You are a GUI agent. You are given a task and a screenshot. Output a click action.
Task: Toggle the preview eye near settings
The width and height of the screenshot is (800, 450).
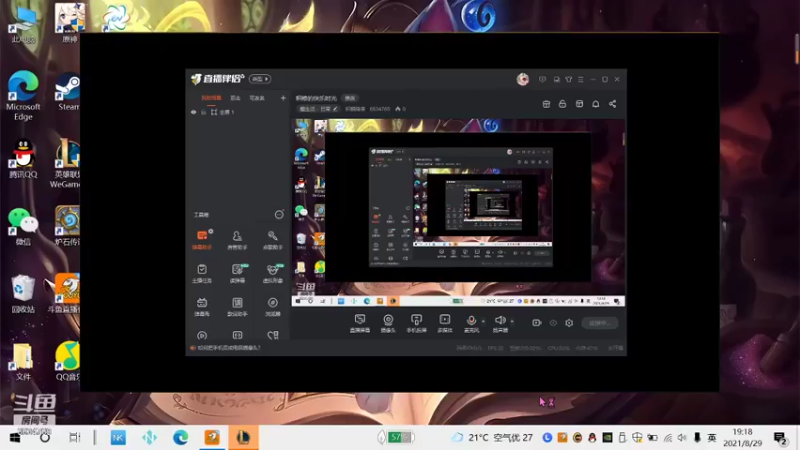(553, 323)
